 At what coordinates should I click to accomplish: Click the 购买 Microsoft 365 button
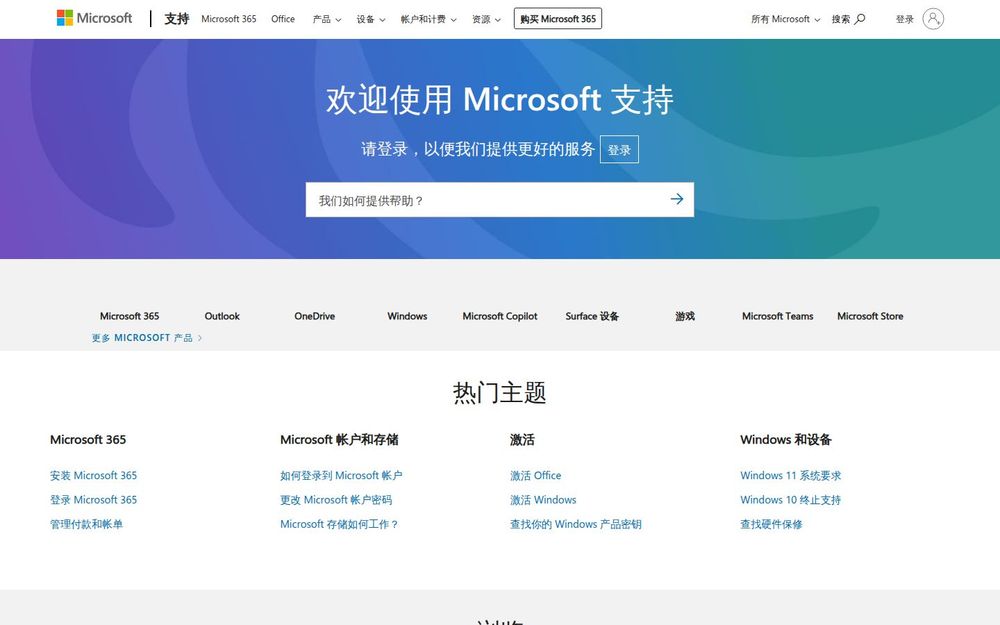(557, 18)
